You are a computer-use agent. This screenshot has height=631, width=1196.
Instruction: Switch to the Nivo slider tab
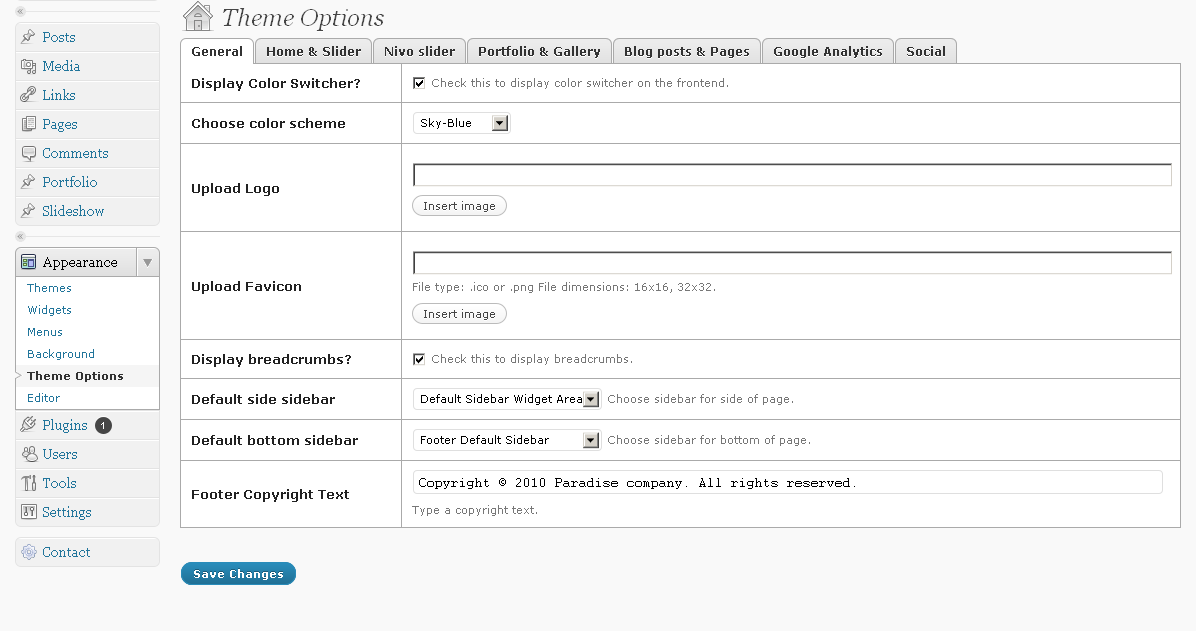click(419, 51)
